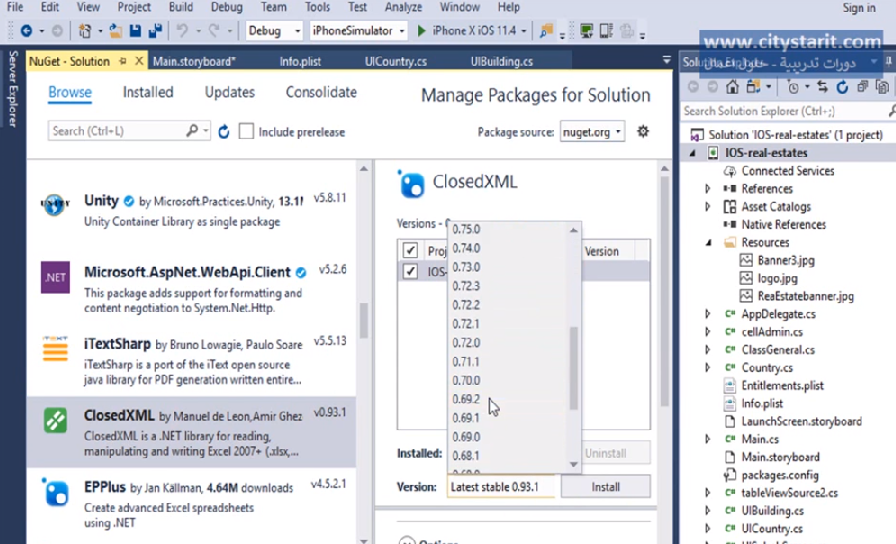Expand the References node

pos(708,189)
